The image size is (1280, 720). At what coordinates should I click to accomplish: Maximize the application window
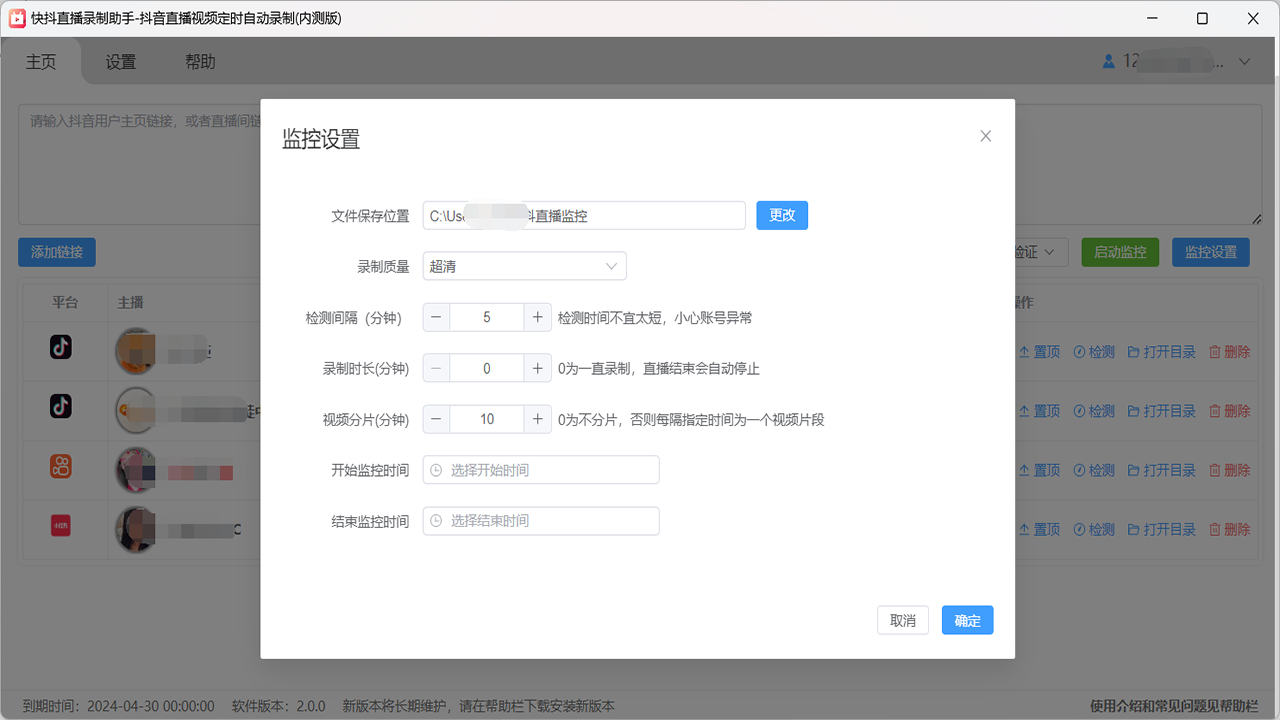click(1202, 18)
